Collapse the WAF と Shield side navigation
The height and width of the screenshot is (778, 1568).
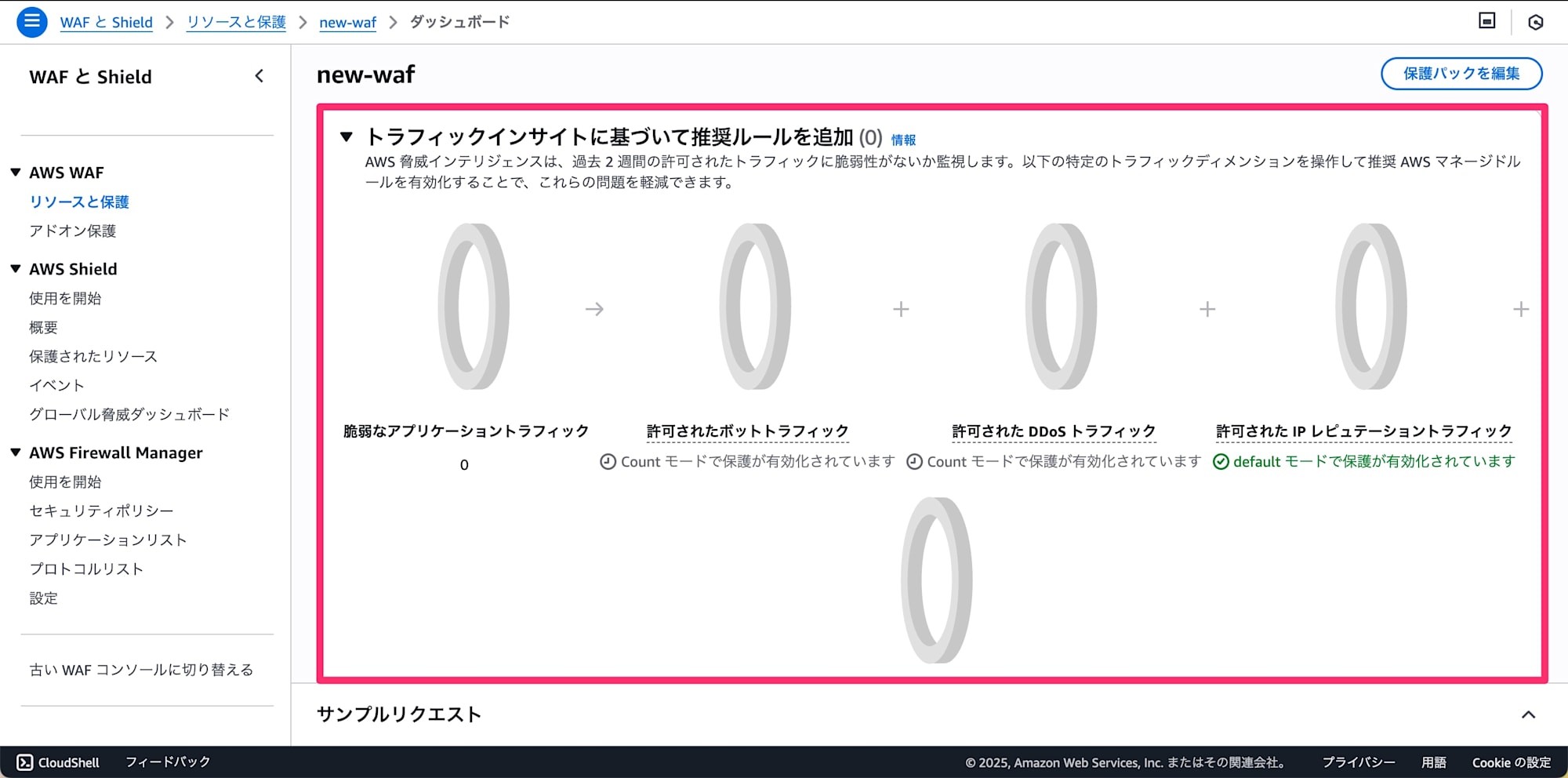click(260, 76)
